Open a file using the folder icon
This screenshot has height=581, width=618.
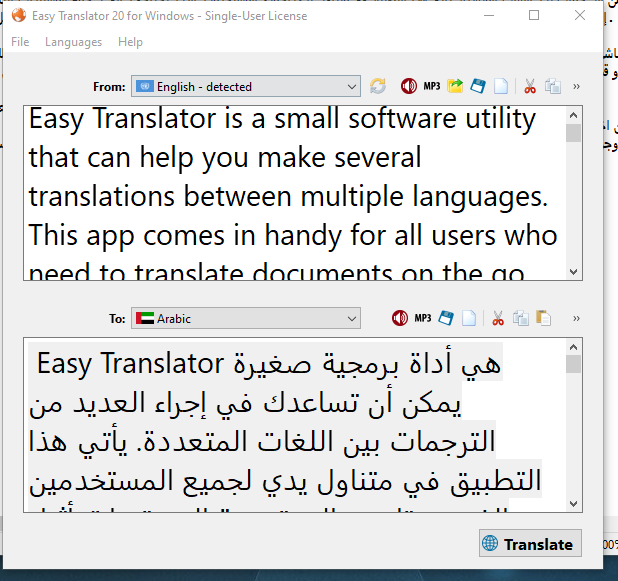click(455, 86)
